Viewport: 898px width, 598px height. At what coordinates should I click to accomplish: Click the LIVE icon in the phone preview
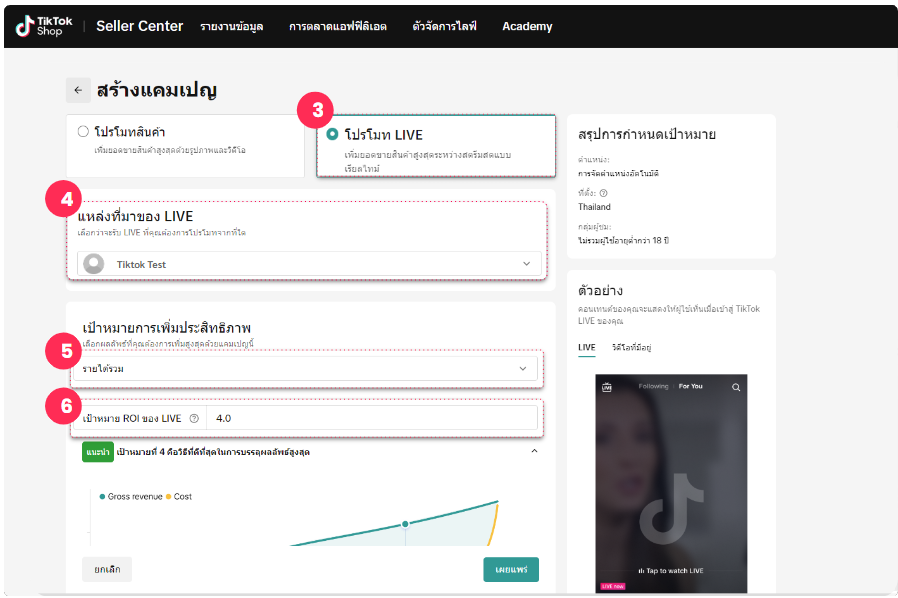pyautogui.click(x=607, y=387)
